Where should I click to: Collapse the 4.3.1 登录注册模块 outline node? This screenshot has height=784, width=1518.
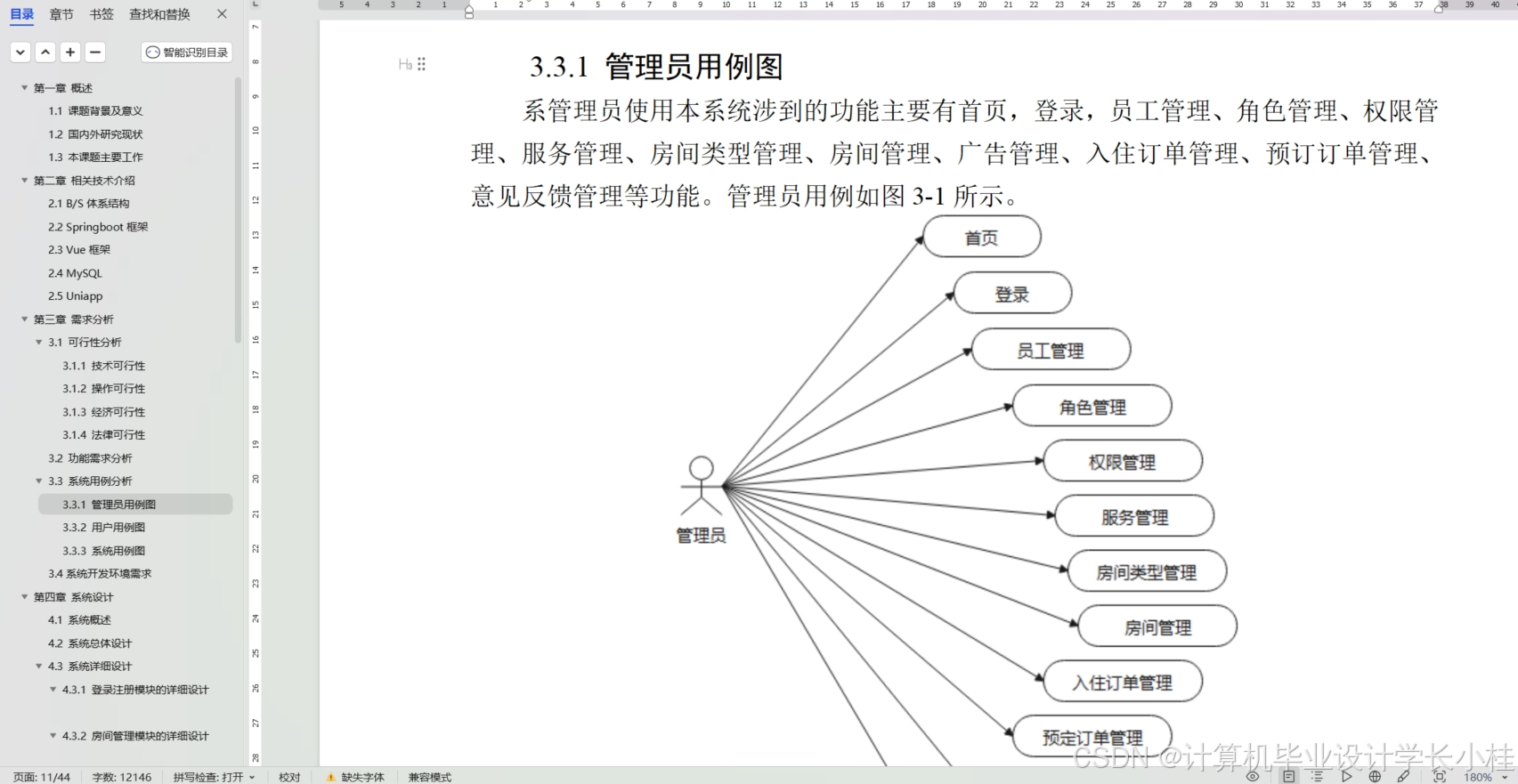(53, 689)
